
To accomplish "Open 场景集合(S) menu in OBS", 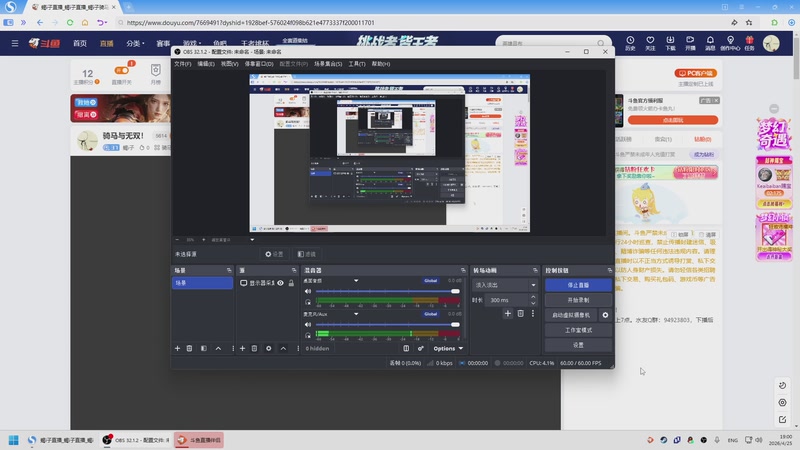I will (328, 64).
